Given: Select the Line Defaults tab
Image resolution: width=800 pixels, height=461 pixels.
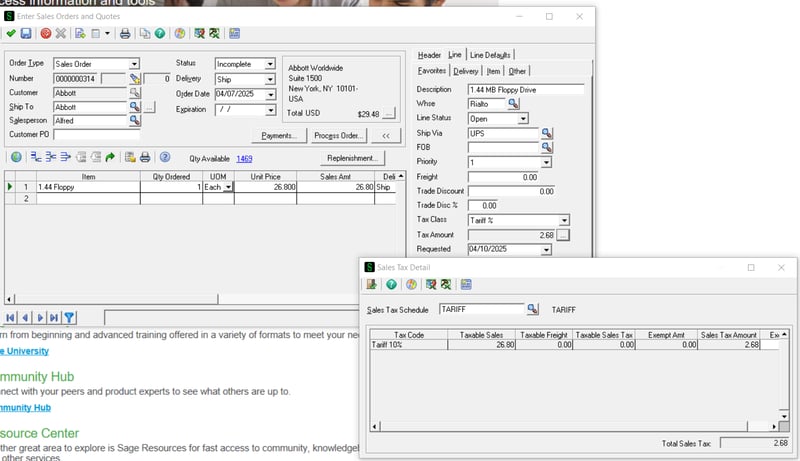Looking at the screenshot, I should click(490, 55).
